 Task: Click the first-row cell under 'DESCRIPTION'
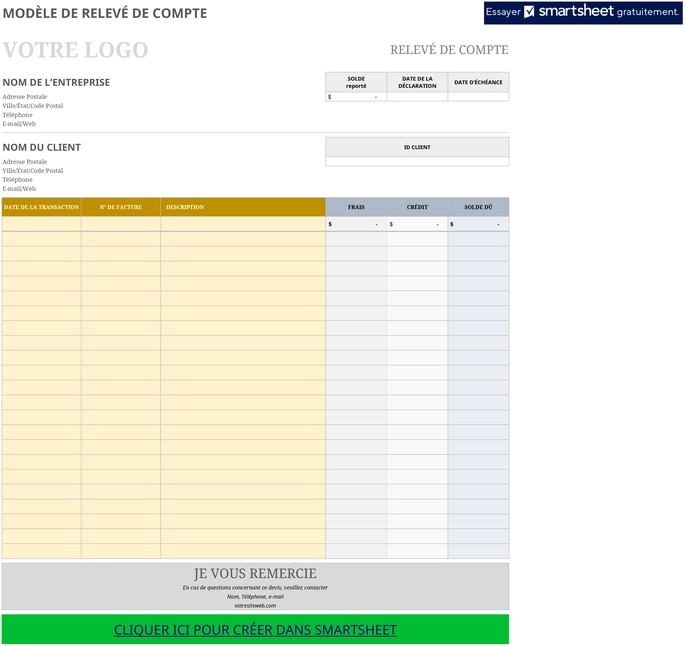[x=243, y=224]
